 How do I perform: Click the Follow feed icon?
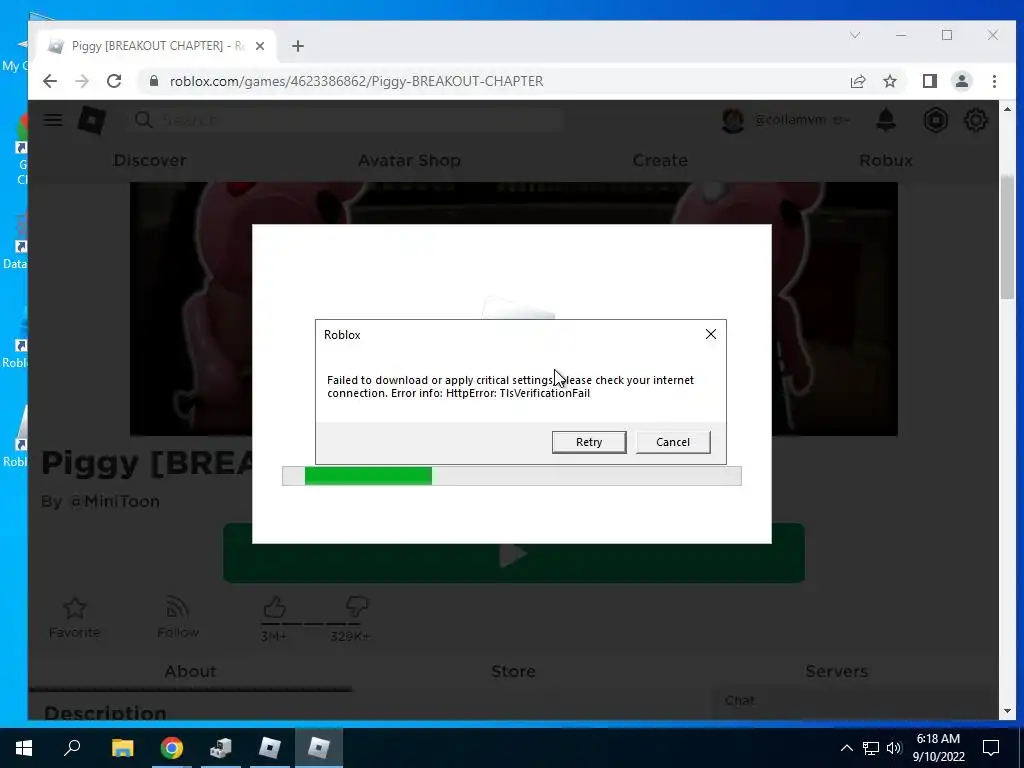pos(178,609)
